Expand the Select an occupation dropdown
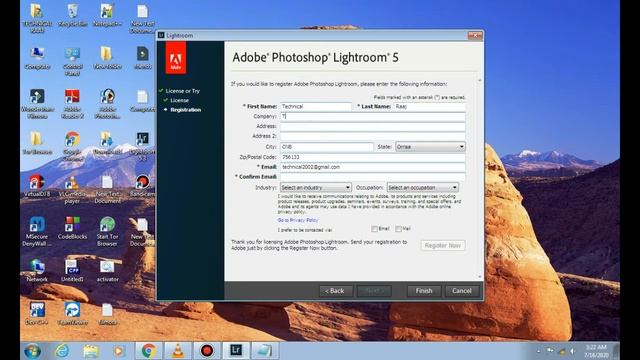 (x=422, y=187)
